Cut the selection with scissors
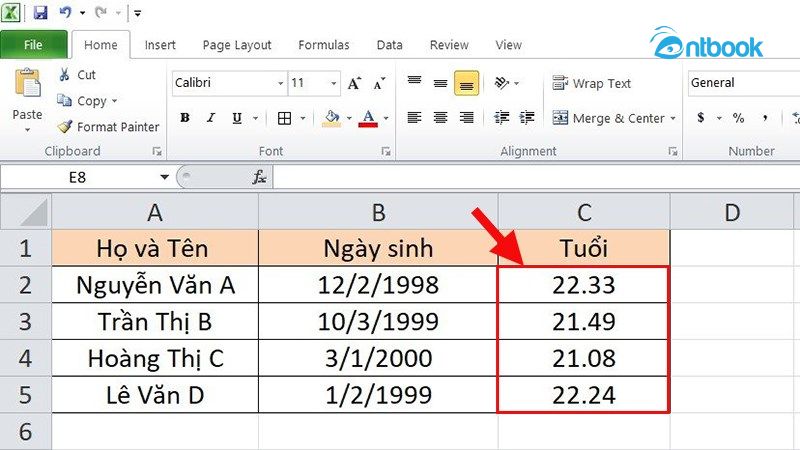 [x=77, y=75]
